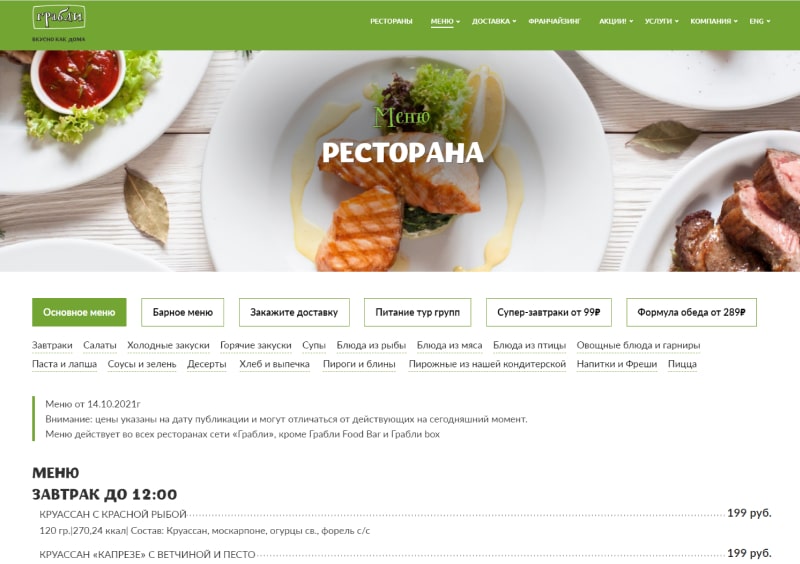The width and height of the screenshot is (800, 564).
Task: Switch to Барное меню tab
Action: pyautogui.click(x=183, y=312)
